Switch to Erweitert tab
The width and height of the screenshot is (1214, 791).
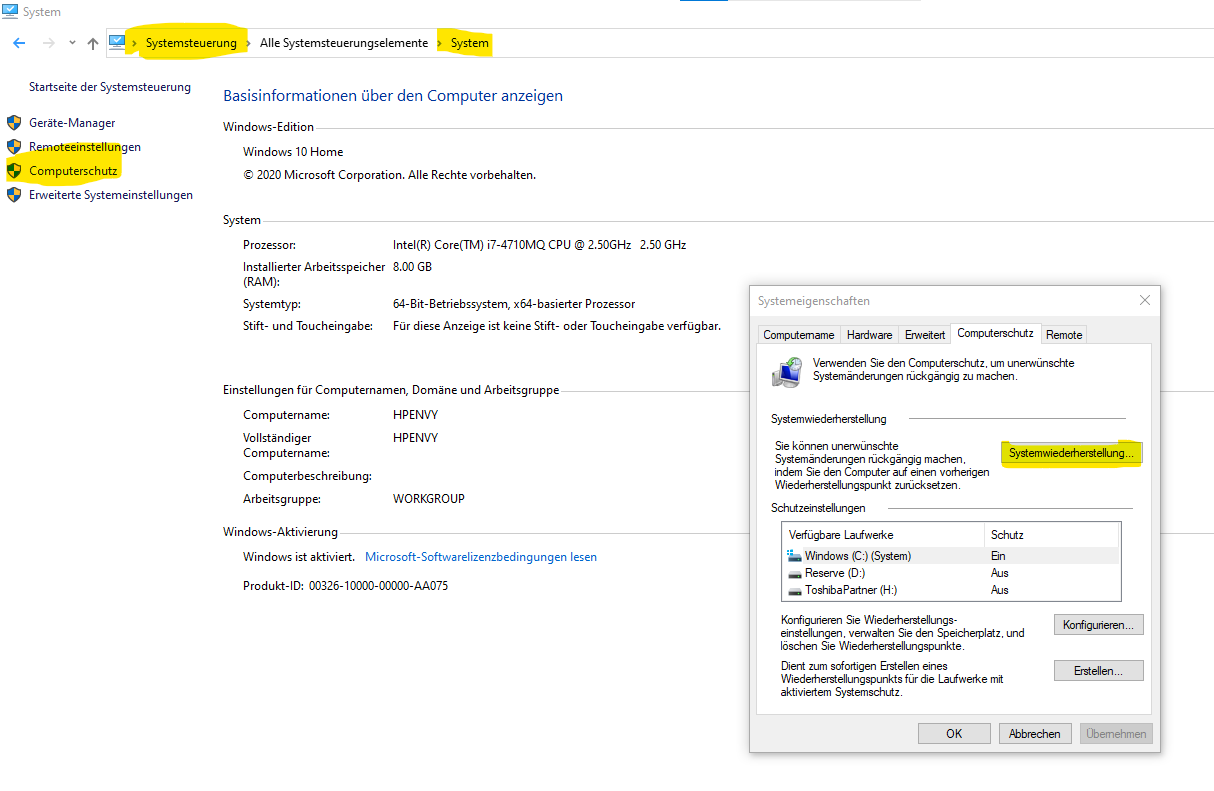(924, 335)
